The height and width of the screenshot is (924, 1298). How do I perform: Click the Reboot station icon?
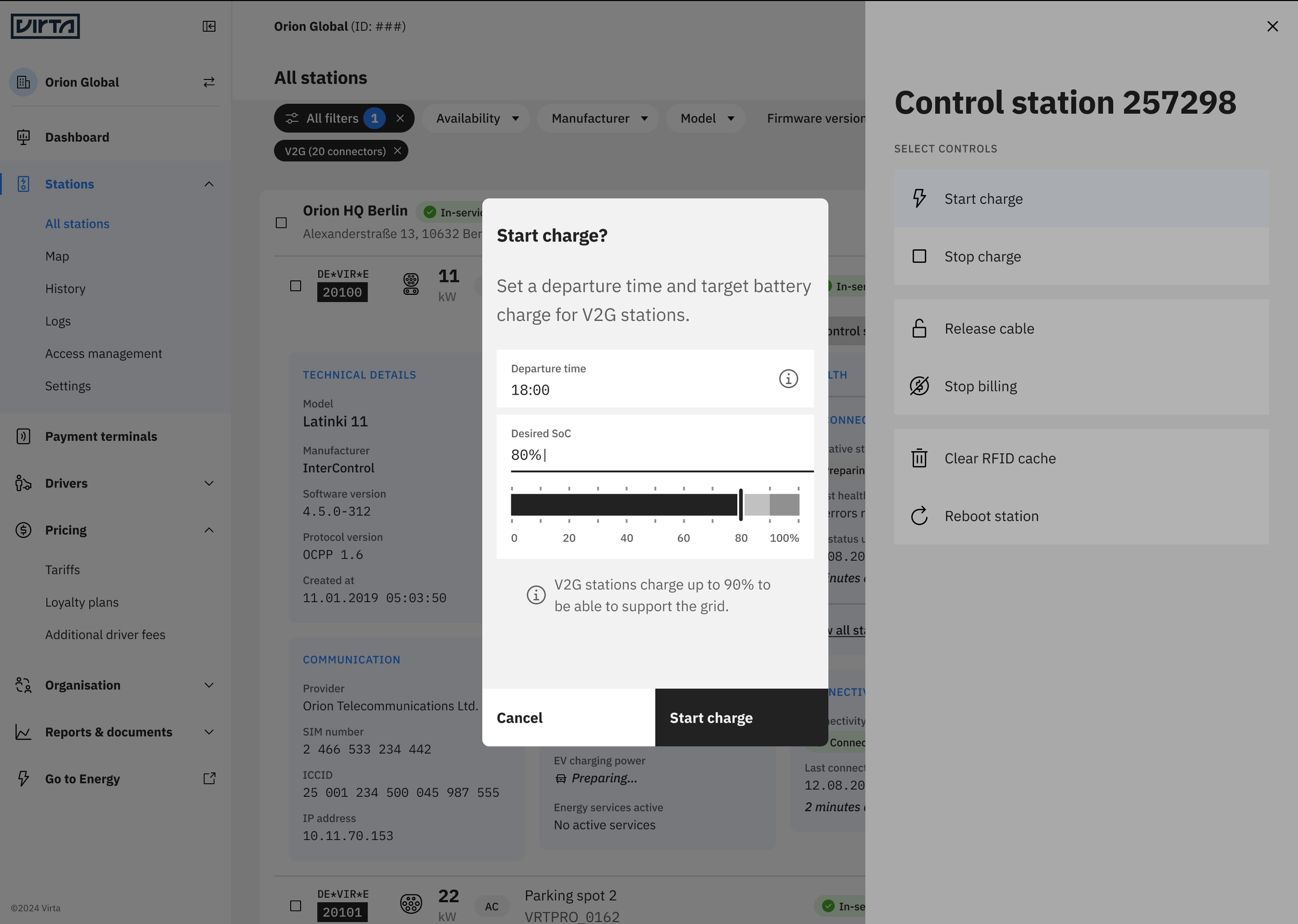pos(919,516)
